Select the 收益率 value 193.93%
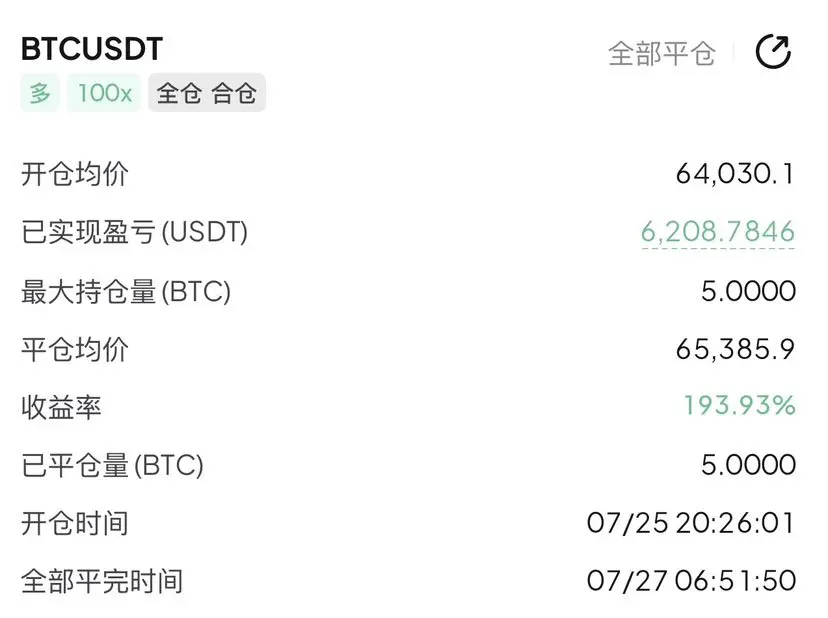Screen dimensions: 828x618 tap(739, 406)
